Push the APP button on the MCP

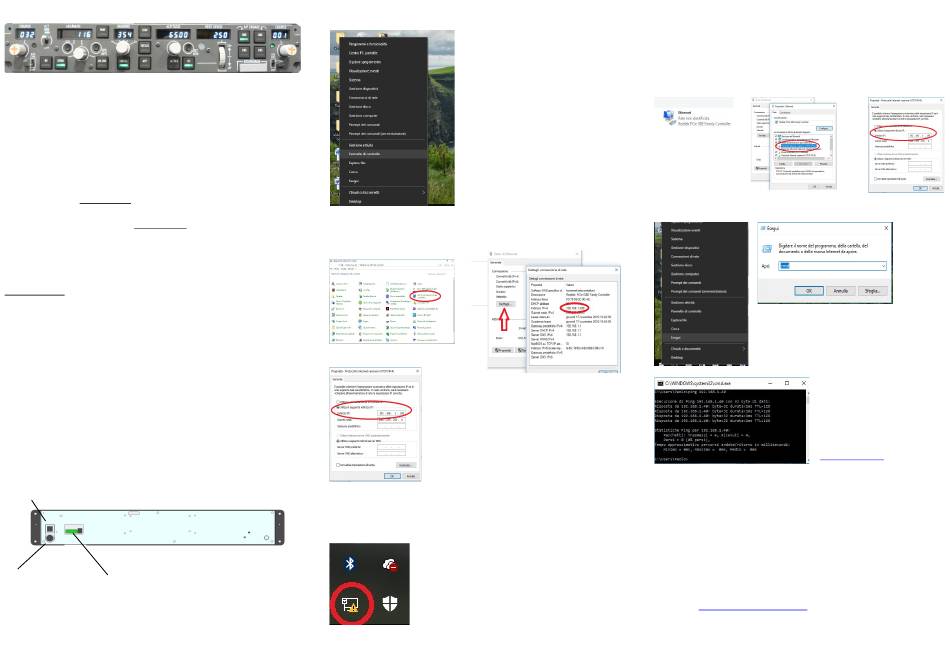(x=145, y=62)
